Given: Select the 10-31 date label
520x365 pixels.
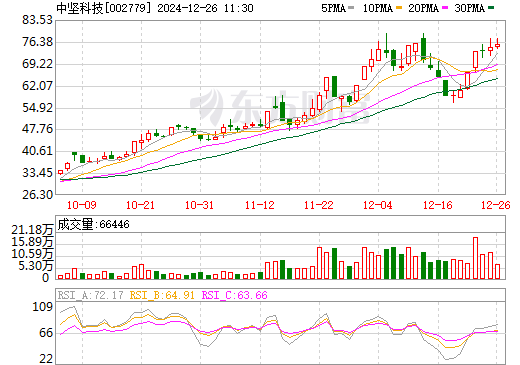Looking at the screenshot, I should 199,205.
